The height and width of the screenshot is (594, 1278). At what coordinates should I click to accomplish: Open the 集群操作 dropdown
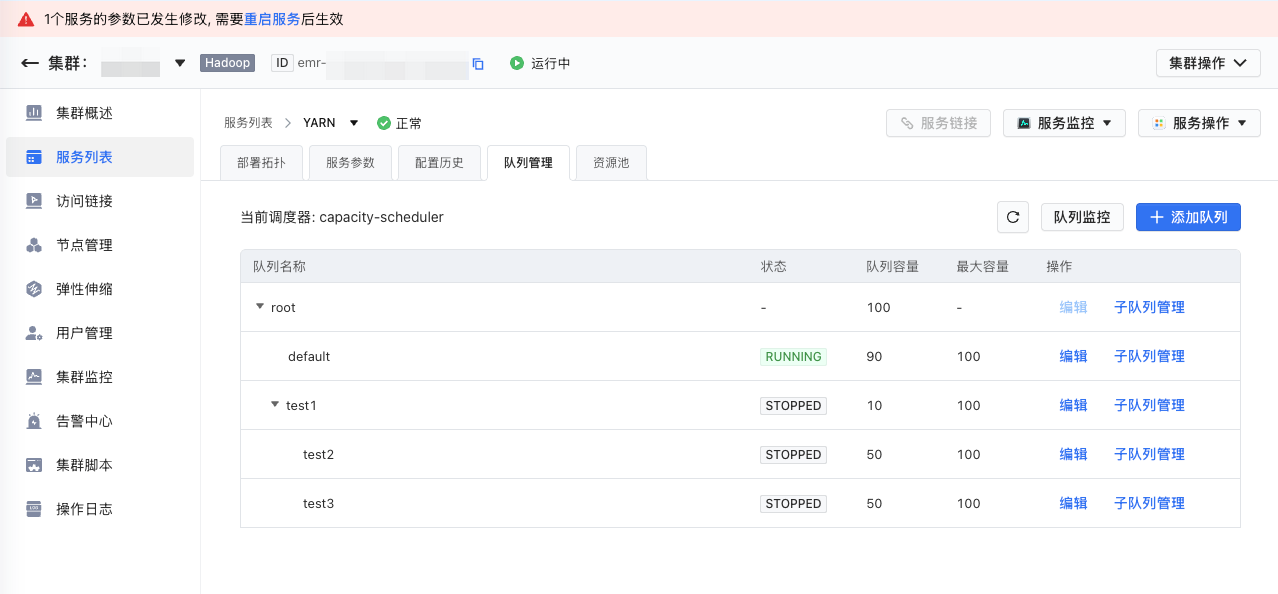(1208, 63)
